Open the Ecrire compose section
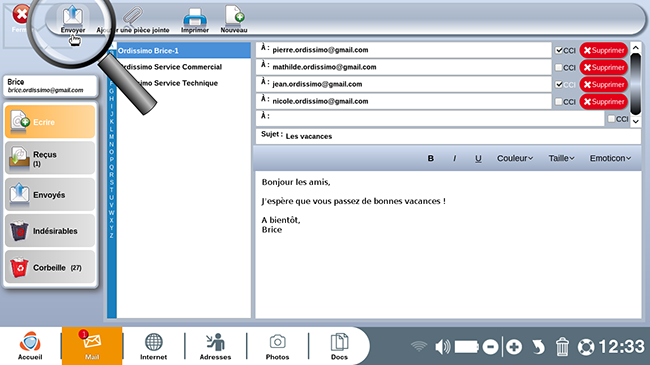 50,122
